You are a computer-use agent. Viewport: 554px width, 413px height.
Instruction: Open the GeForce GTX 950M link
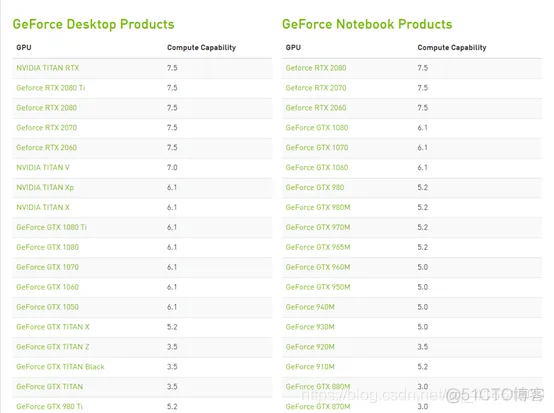318,287
